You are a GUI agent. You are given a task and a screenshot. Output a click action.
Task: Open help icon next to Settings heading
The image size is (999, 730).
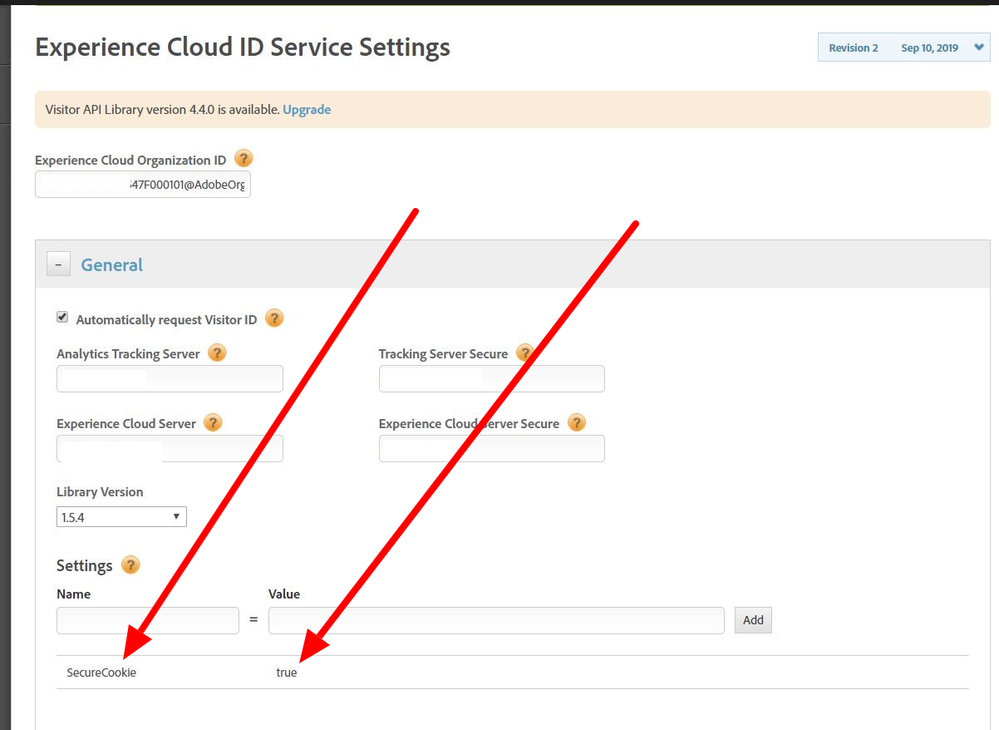pyautogui.click(x=130, y=565)
